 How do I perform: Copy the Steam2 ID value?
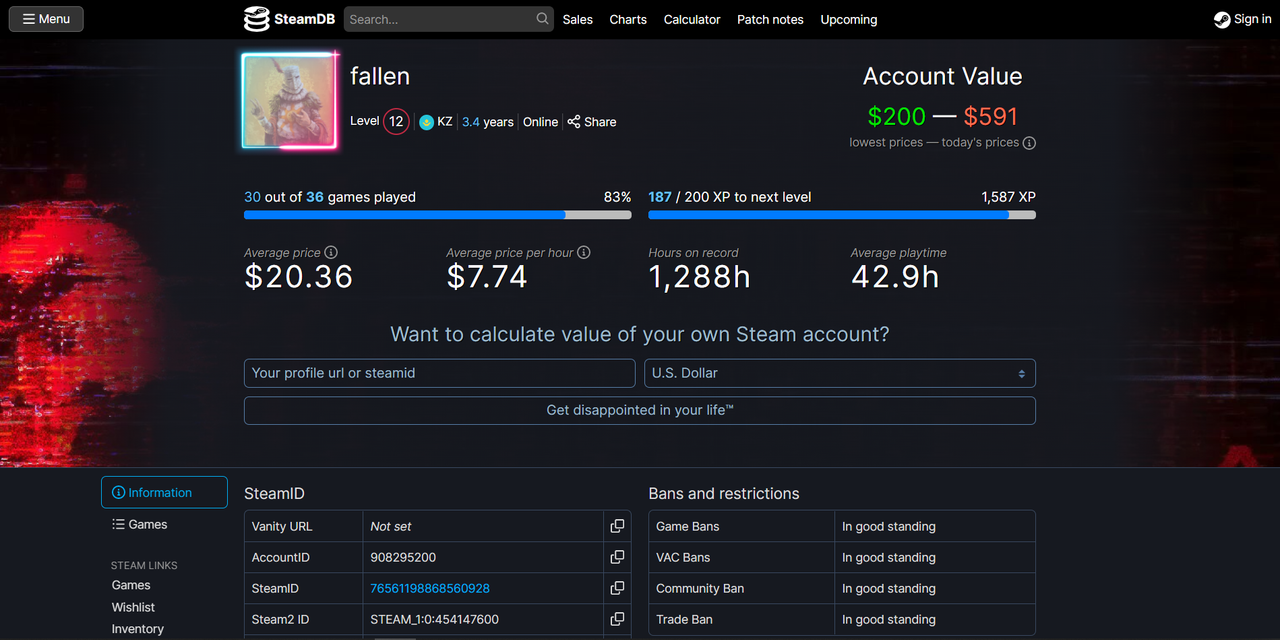pos(617,619)
